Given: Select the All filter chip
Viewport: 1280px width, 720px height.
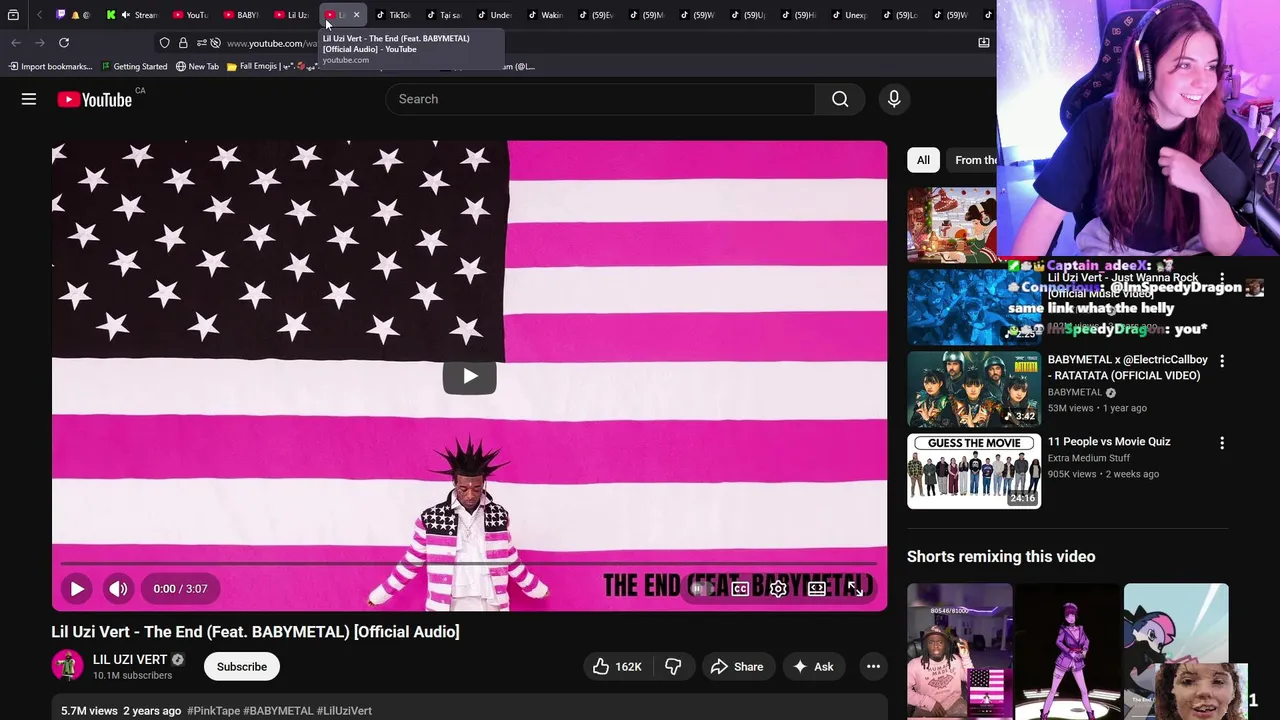Looking at the screenshot, I should pyautogui.click(x=923, y=160).
